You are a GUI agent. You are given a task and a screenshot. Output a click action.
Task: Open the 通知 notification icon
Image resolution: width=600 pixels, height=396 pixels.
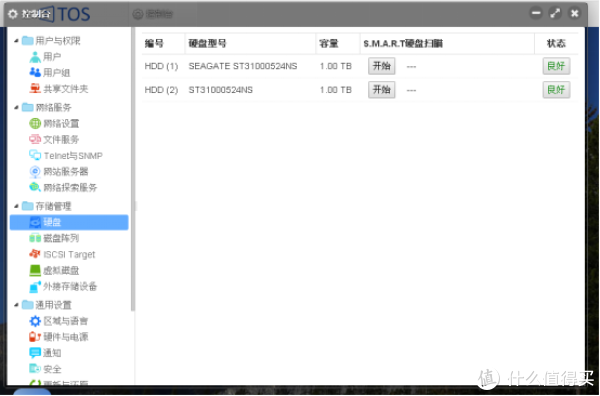(35, 353)
